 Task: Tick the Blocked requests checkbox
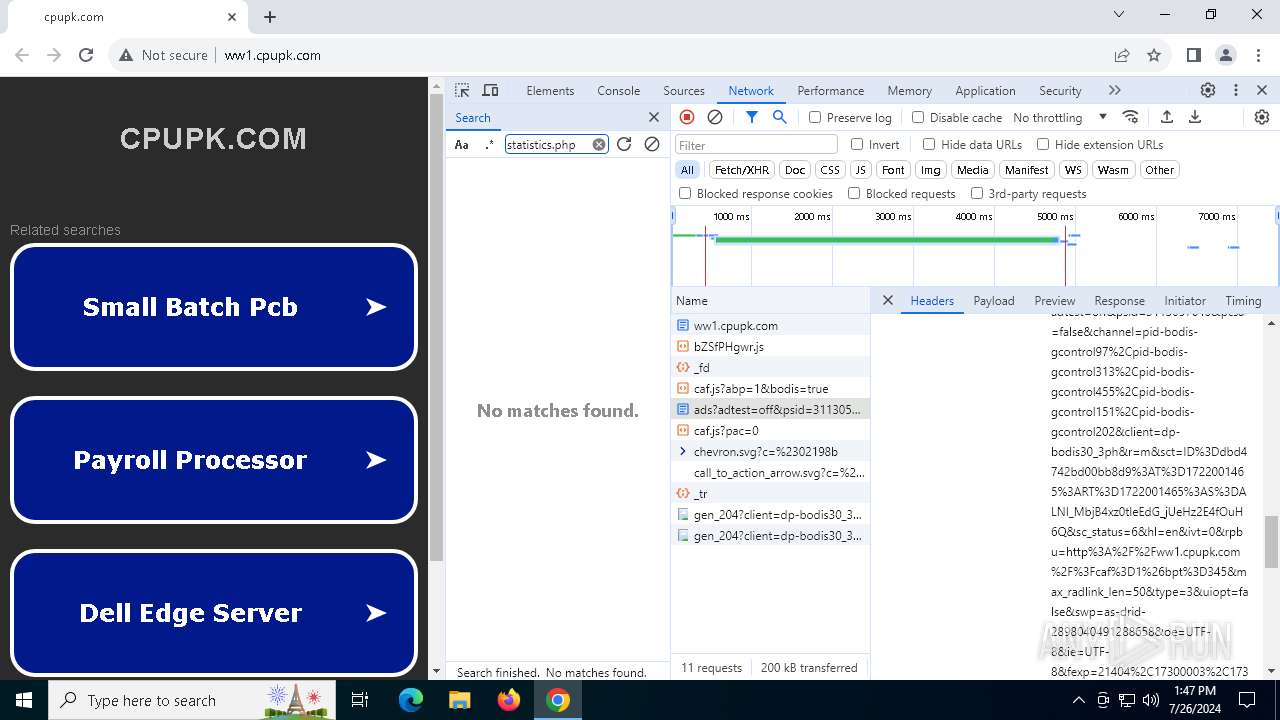coord(854,193)
